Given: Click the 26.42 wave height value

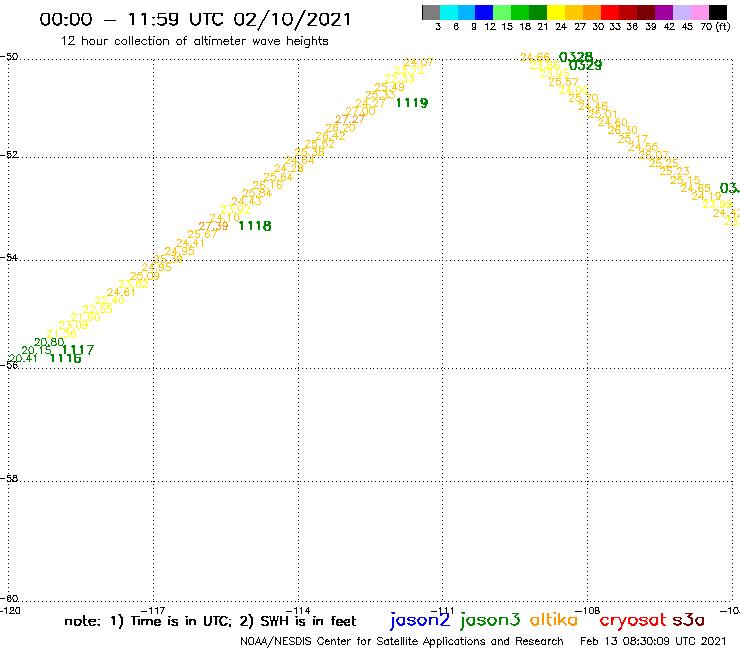Looking at the screenshot, I should coord(330,136).
